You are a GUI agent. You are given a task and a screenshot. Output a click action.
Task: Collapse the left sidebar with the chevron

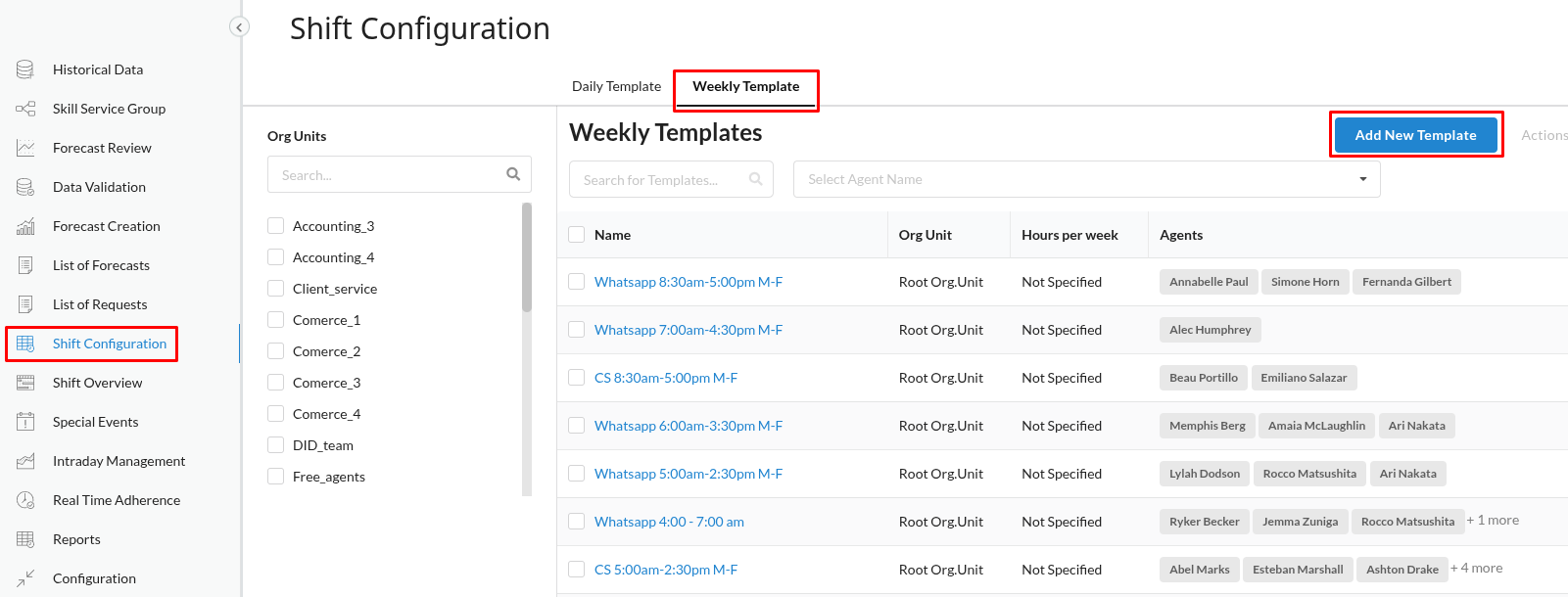coord(239,27)
